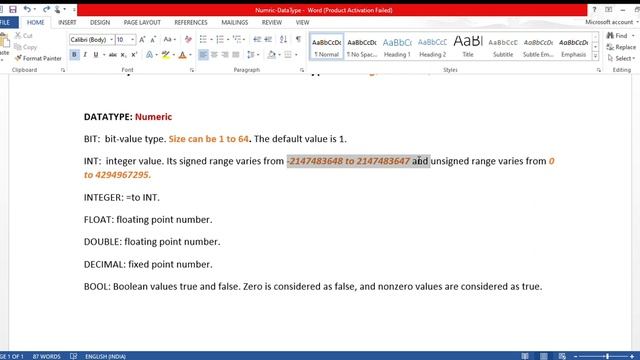Image resolution: width=640 pixels, height=360 pixels.
Task: Clear all formatting from selection
Action: pyautogui.click(x=188, y=40)
